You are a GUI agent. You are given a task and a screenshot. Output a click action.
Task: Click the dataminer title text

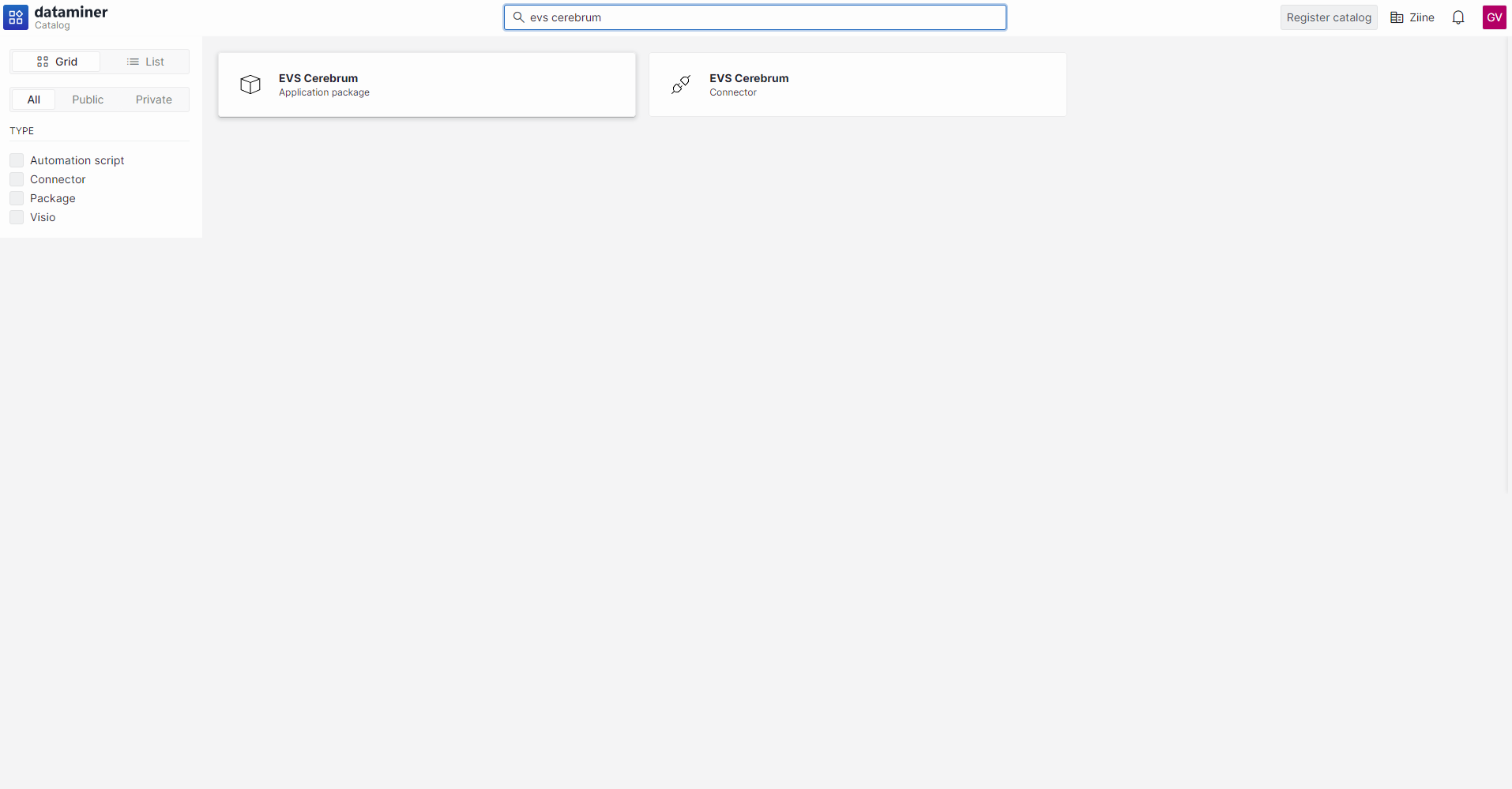[x=71, y=12]
